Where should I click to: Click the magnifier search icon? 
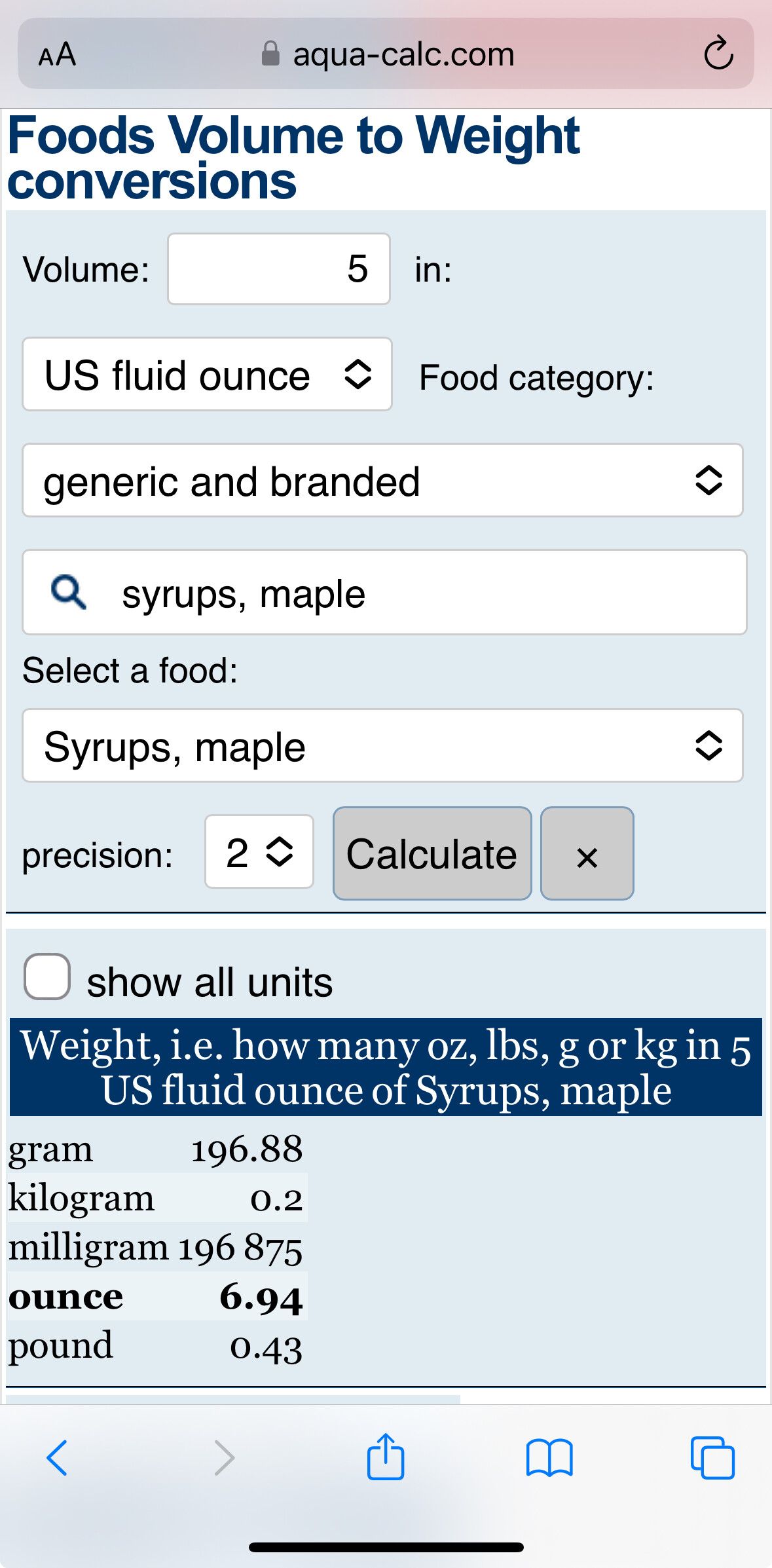[69, 593]
